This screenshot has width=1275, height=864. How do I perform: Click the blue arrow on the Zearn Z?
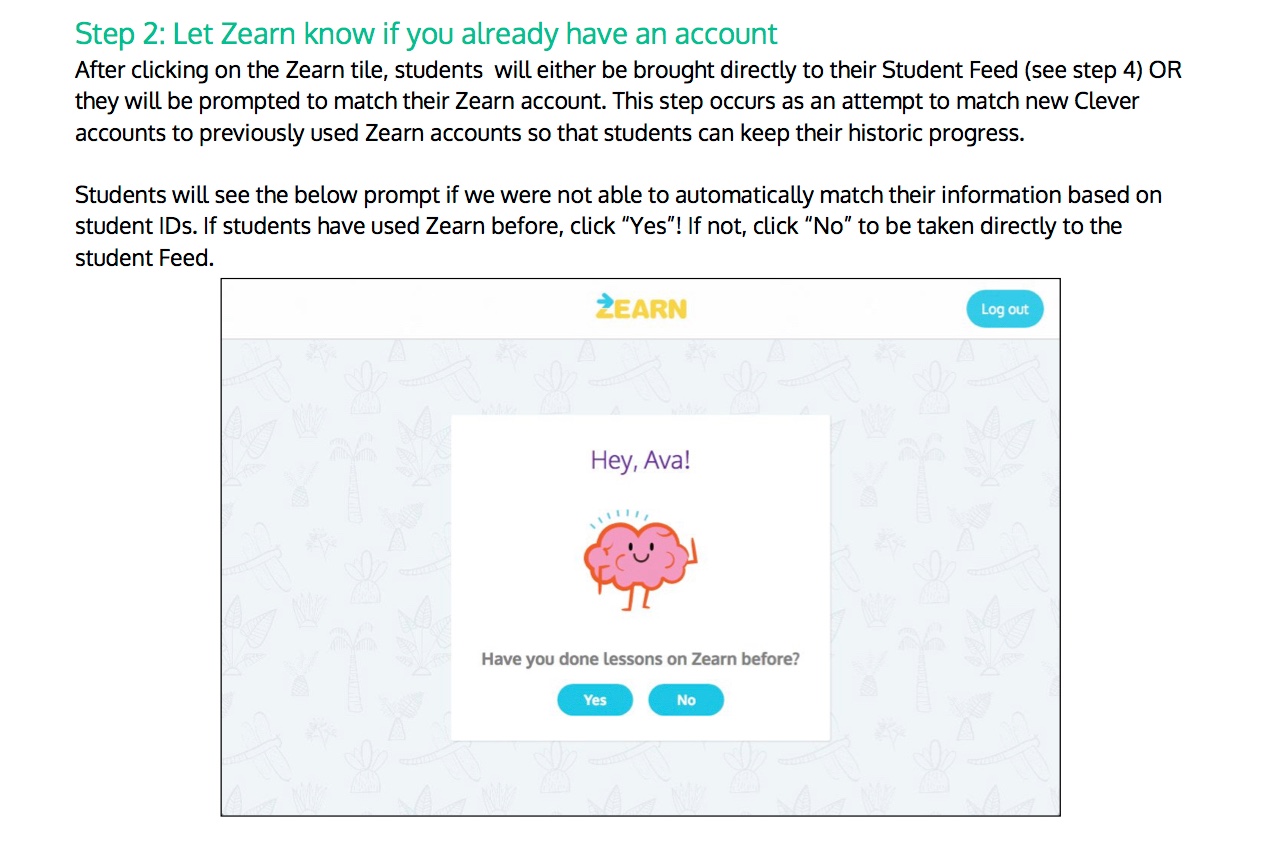click(604, 297)
